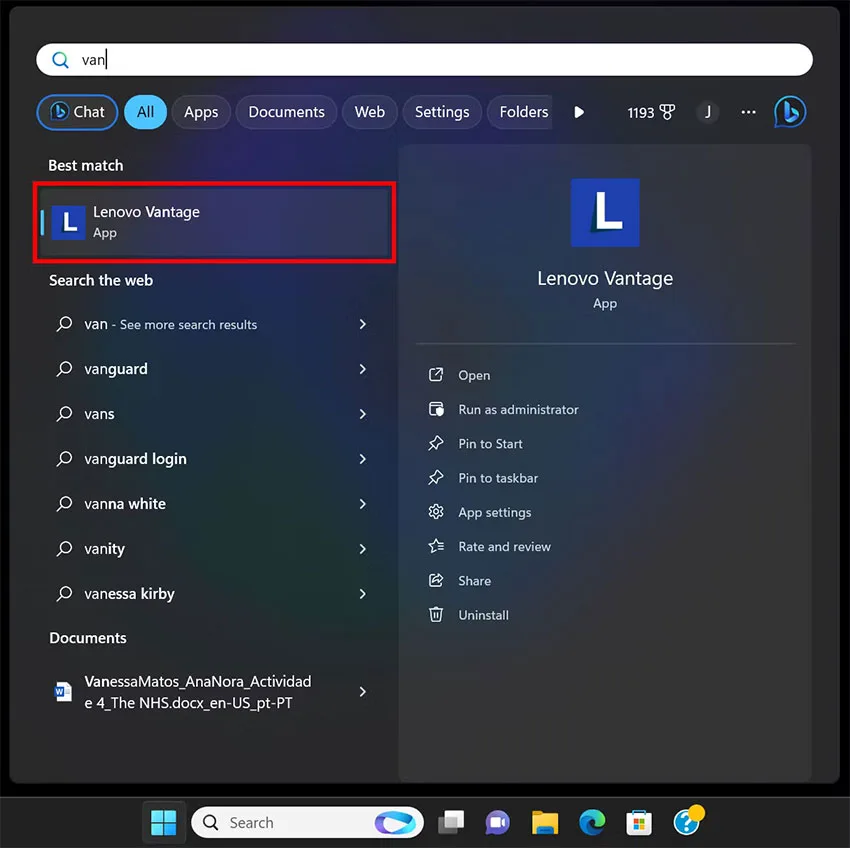Open the 1193 rewards trophy
The image size is (850, 848).
point(651,112)
